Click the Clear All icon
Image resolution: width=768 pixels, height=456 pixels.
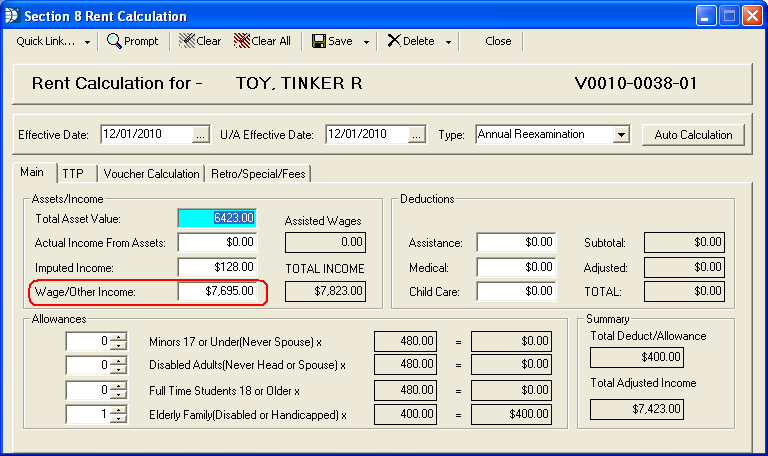241,41
